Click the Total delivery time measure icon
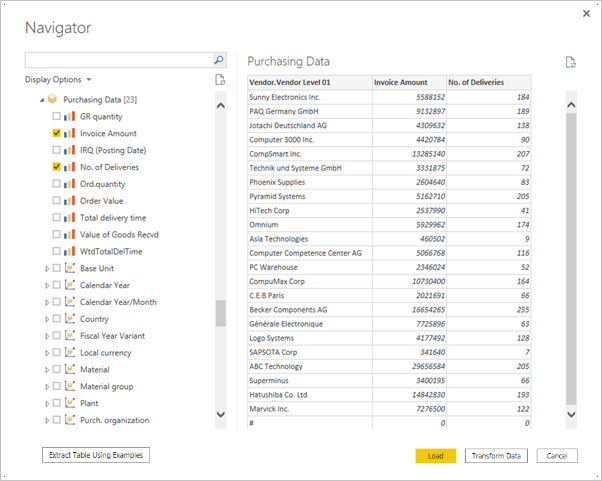The width and height of the screenshot is (602, 481). [x=69, y=218]
